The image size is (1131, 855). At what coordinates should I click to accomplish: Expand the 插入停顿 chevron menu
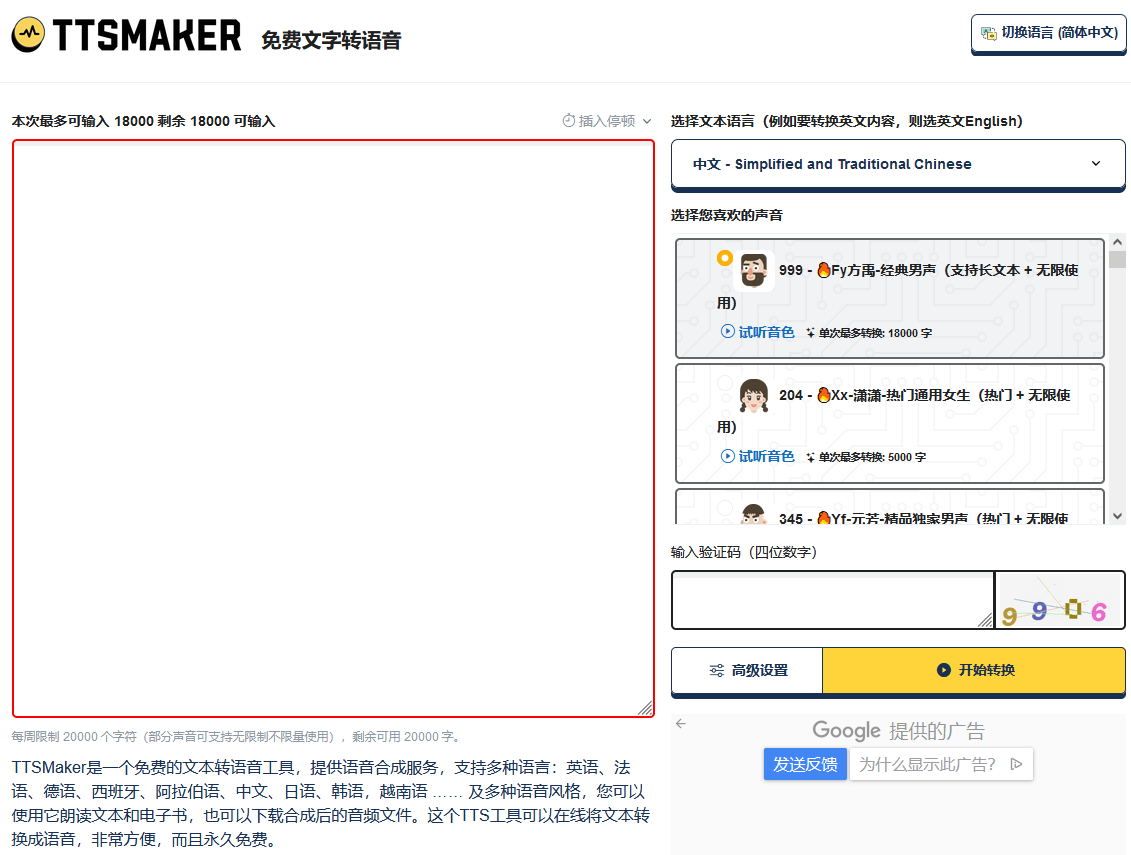click(645, 120)
